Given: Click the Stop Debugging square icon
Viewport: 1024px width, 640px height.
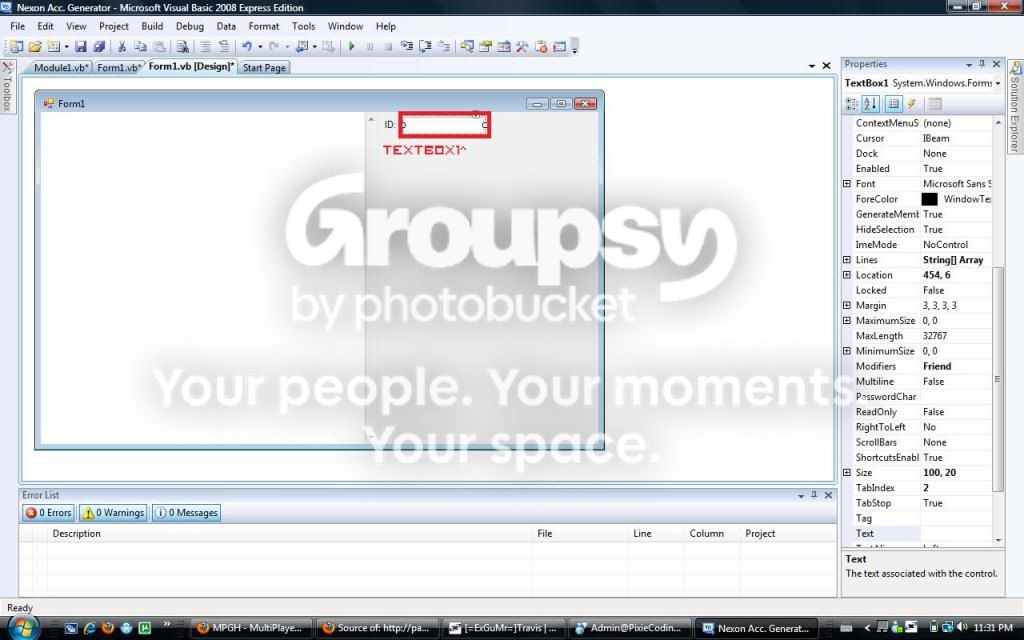Looking at the screenshot, I should point(388,46).
